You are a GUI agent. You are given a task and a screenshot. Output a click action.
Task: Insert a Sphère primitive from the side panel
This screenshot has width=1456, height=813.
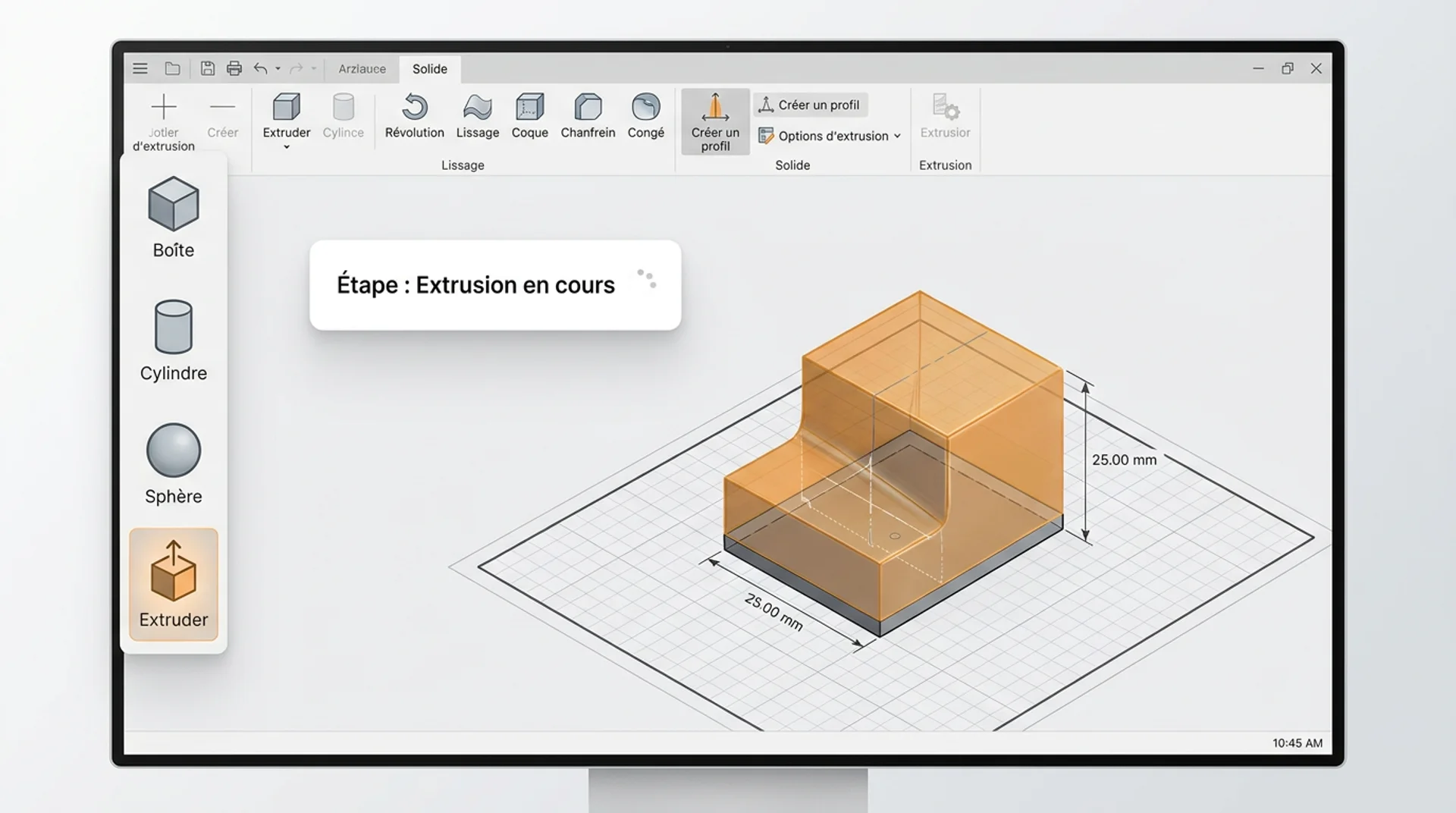point(174,464)
